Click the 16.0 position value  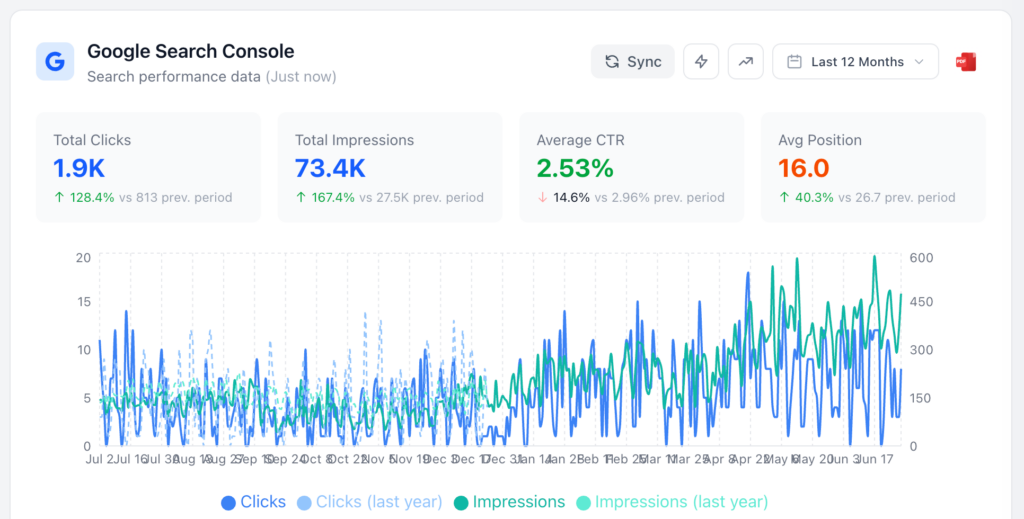tap(803, 168)
